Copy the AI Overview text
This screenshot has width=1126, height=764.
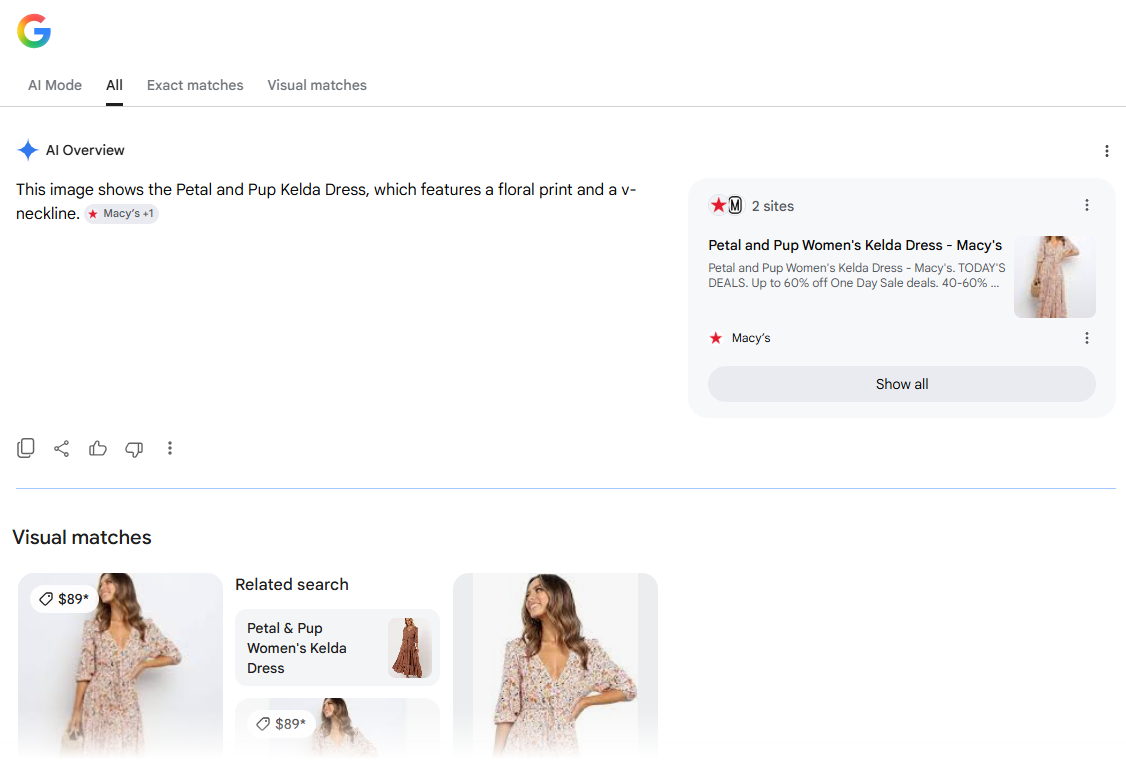(26, 448)
